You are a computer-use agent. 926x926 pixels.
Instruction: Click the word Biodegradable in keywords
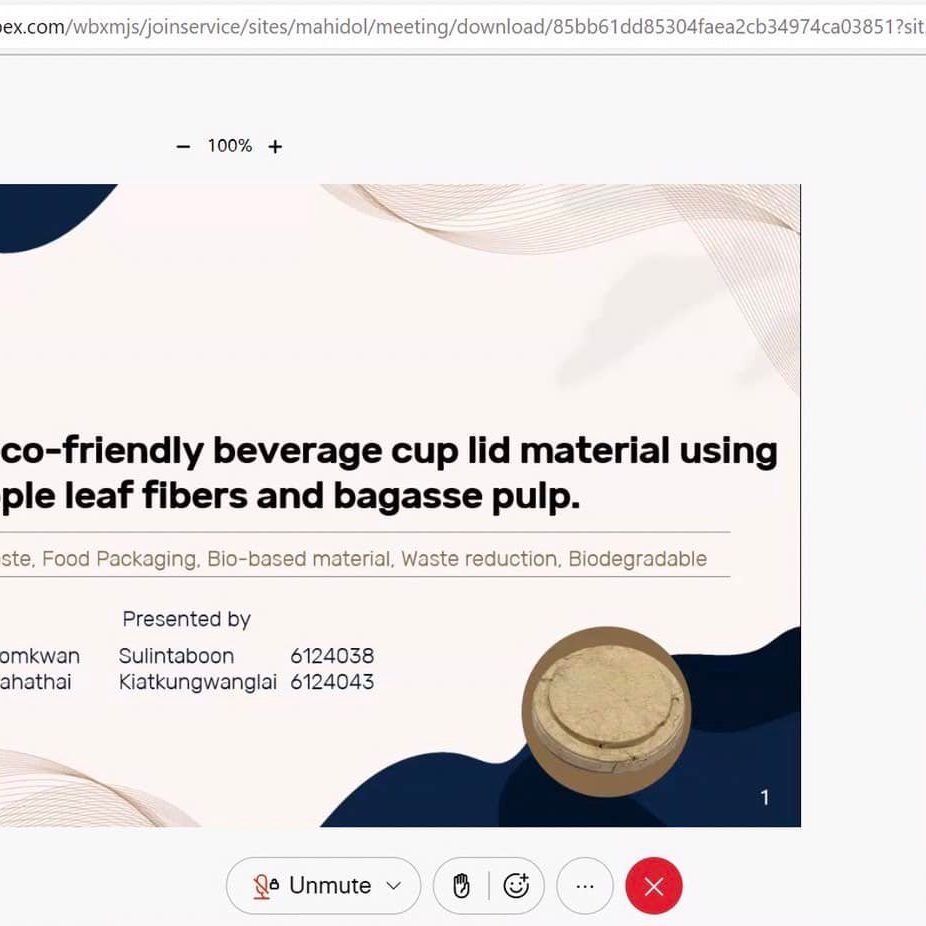637,559
